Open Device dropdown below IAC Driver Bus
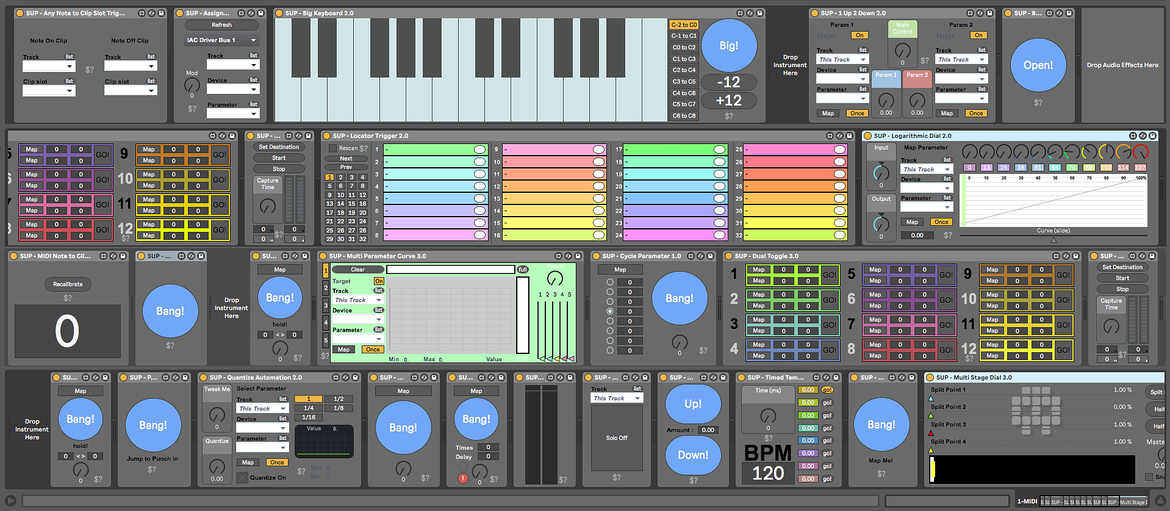 pos(234,89)
